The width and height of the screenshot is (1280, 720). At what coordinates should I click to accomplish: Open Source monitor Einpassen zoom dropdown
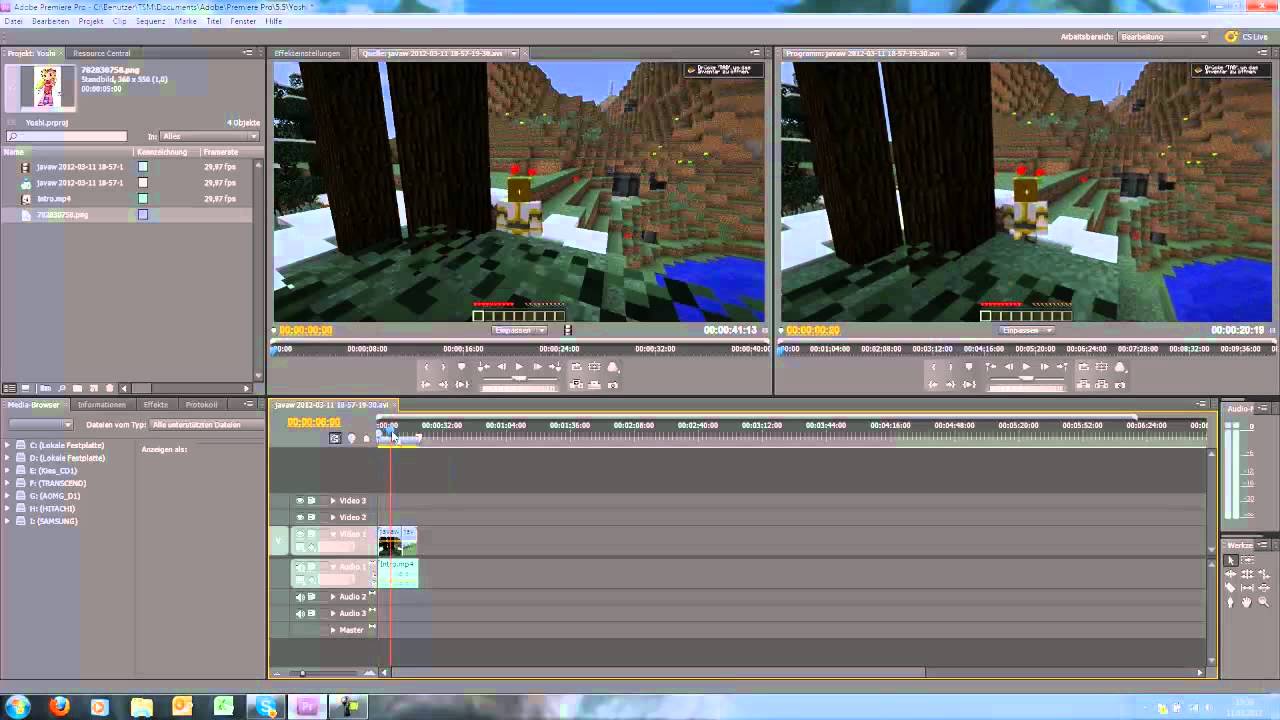520,330
